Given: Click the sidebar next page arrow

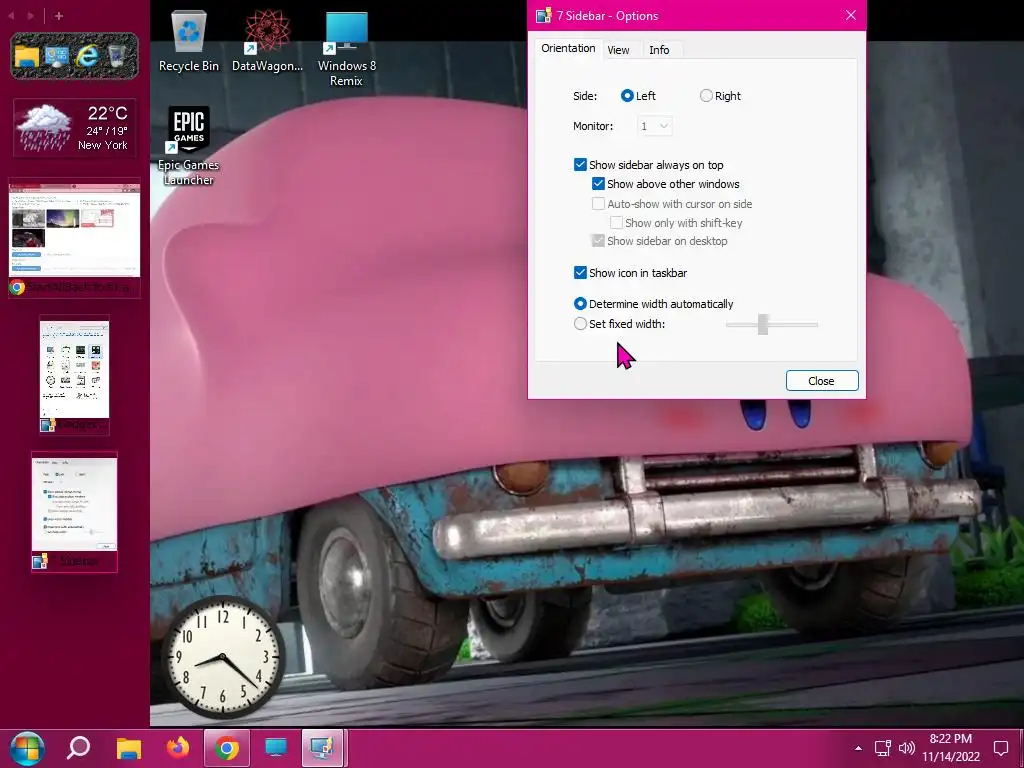Looking at the screenshot, I should click(30, 16).
